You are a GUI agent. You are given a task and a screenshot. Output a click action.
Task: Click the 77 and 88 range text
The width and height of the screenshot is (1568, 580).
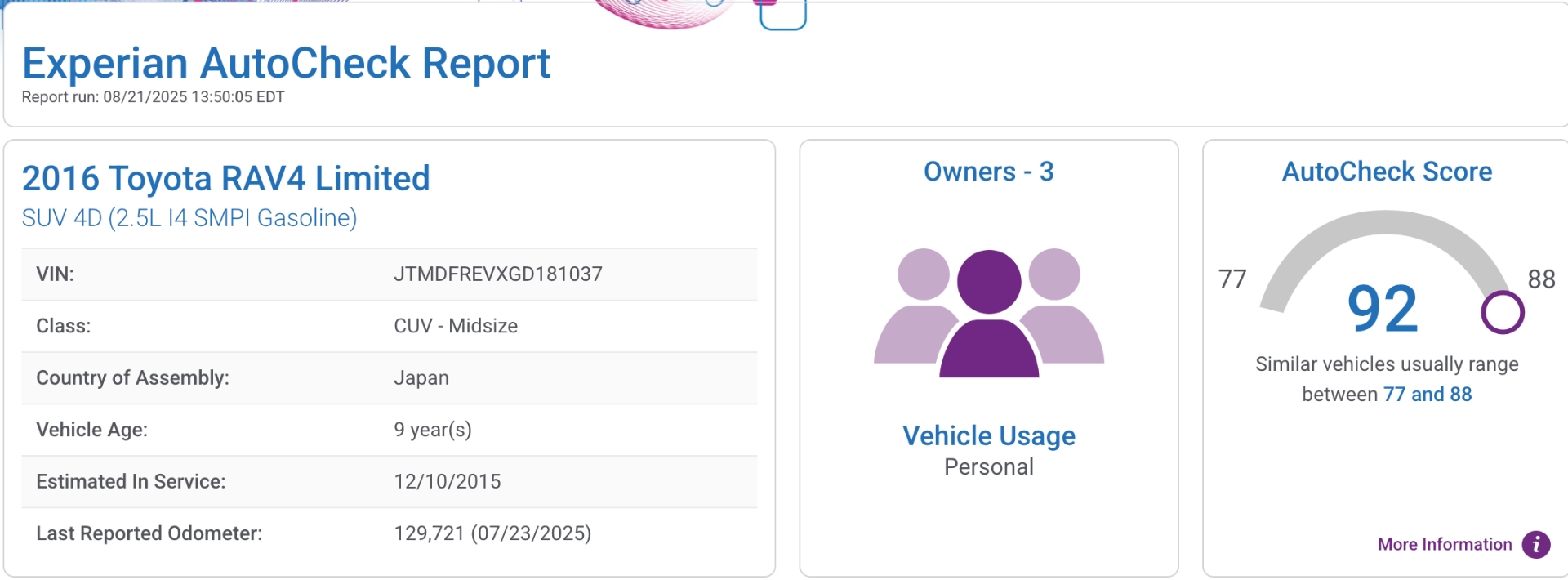1428,395
